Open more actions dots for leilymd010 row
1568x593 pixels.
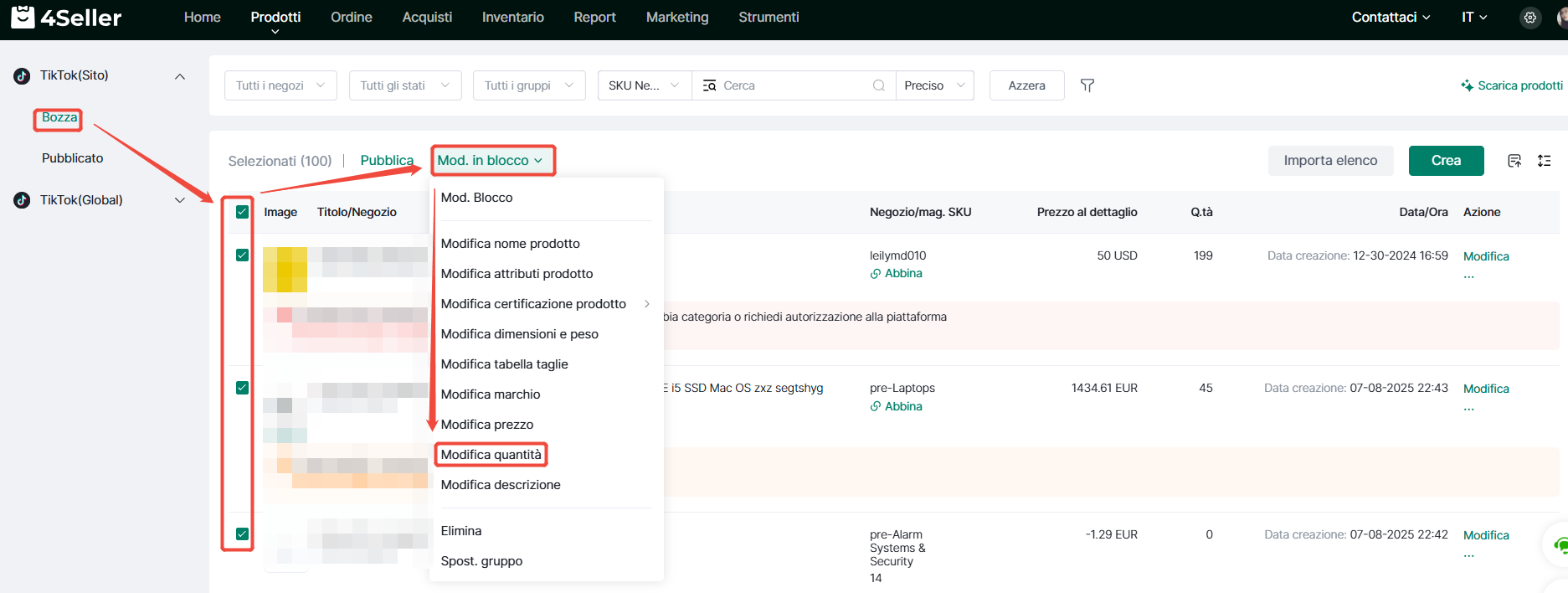pos(1469,276)
